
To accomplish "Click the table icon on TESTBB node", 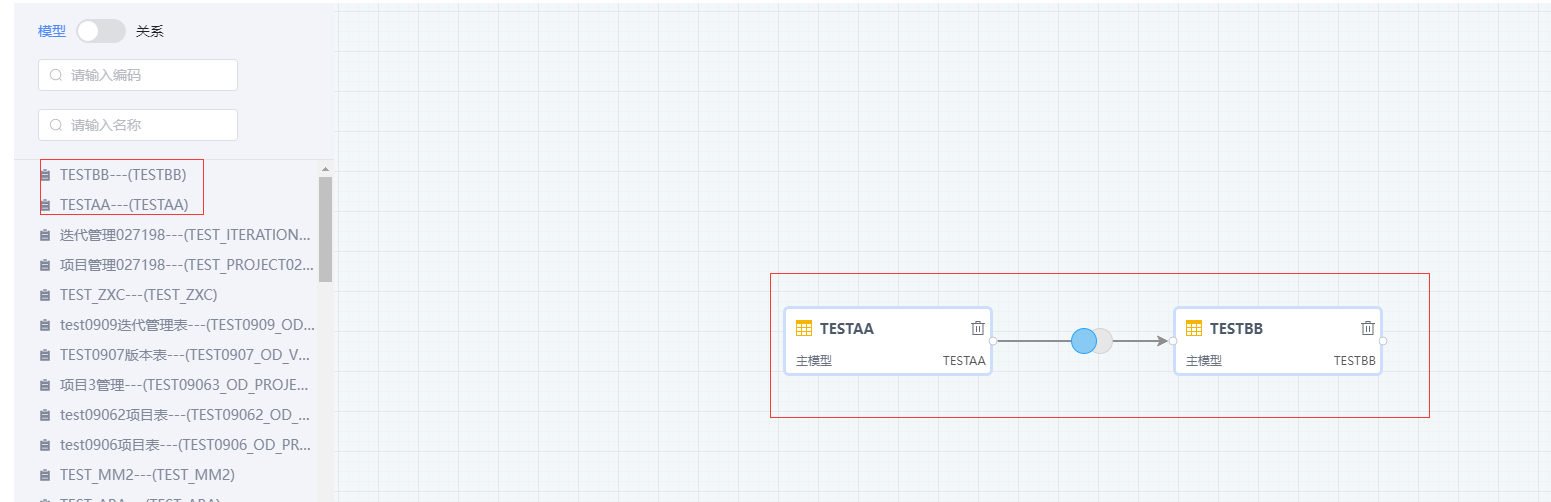I will tap(1194, 328).
